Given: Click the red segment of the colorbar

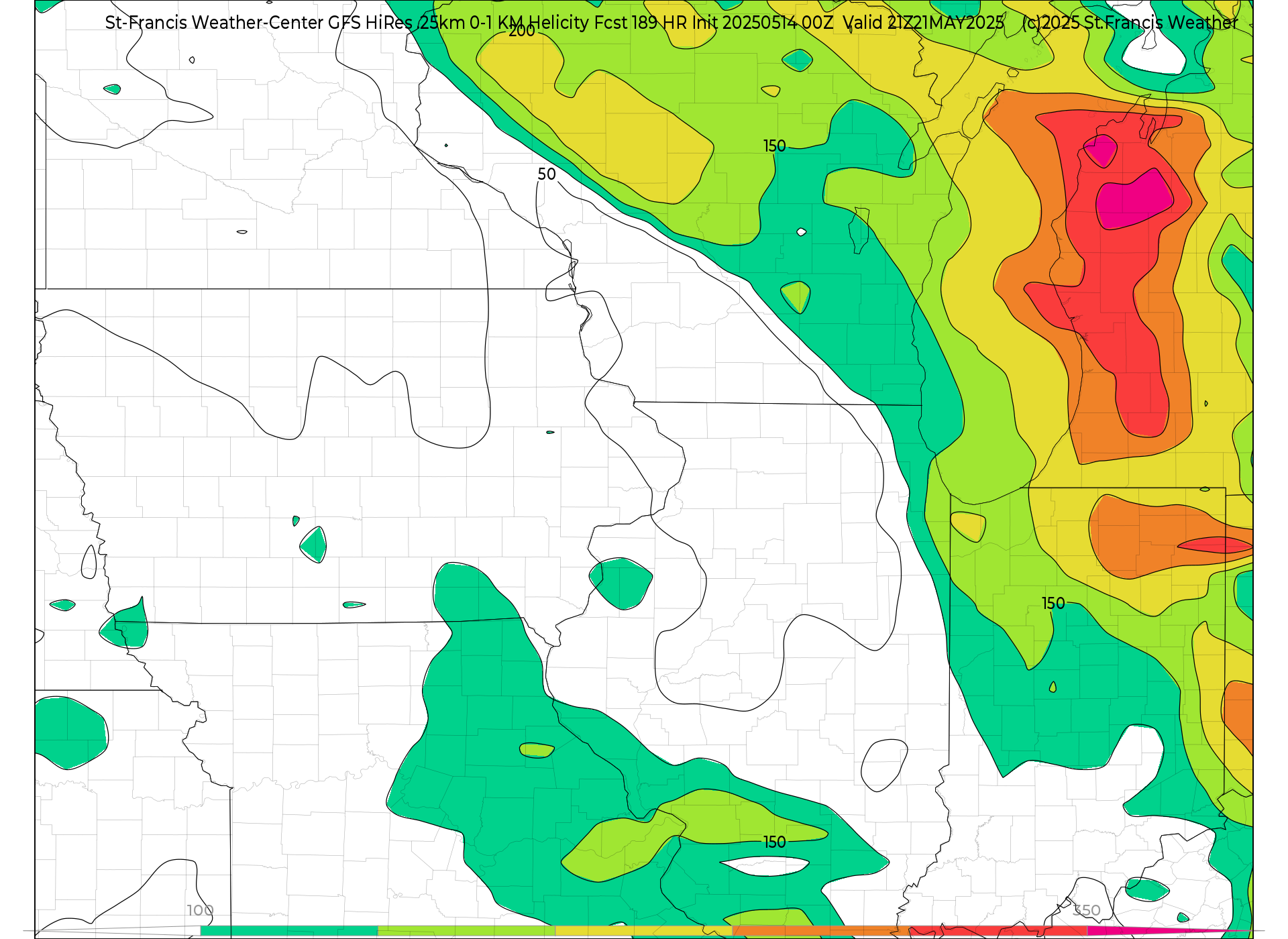Looking at the screenshot, I should [x=998, y=931].
